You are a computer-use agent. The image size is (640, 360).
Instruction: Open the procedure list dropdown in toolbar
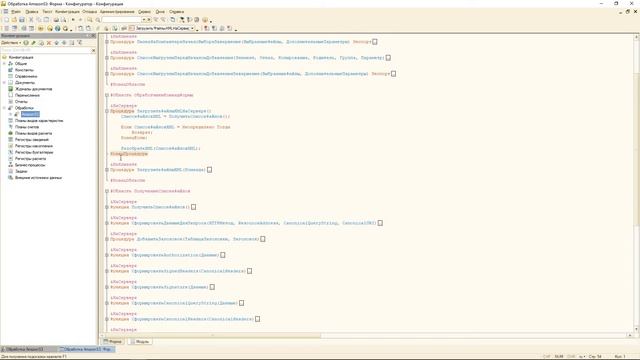click(x=192, y=29)
